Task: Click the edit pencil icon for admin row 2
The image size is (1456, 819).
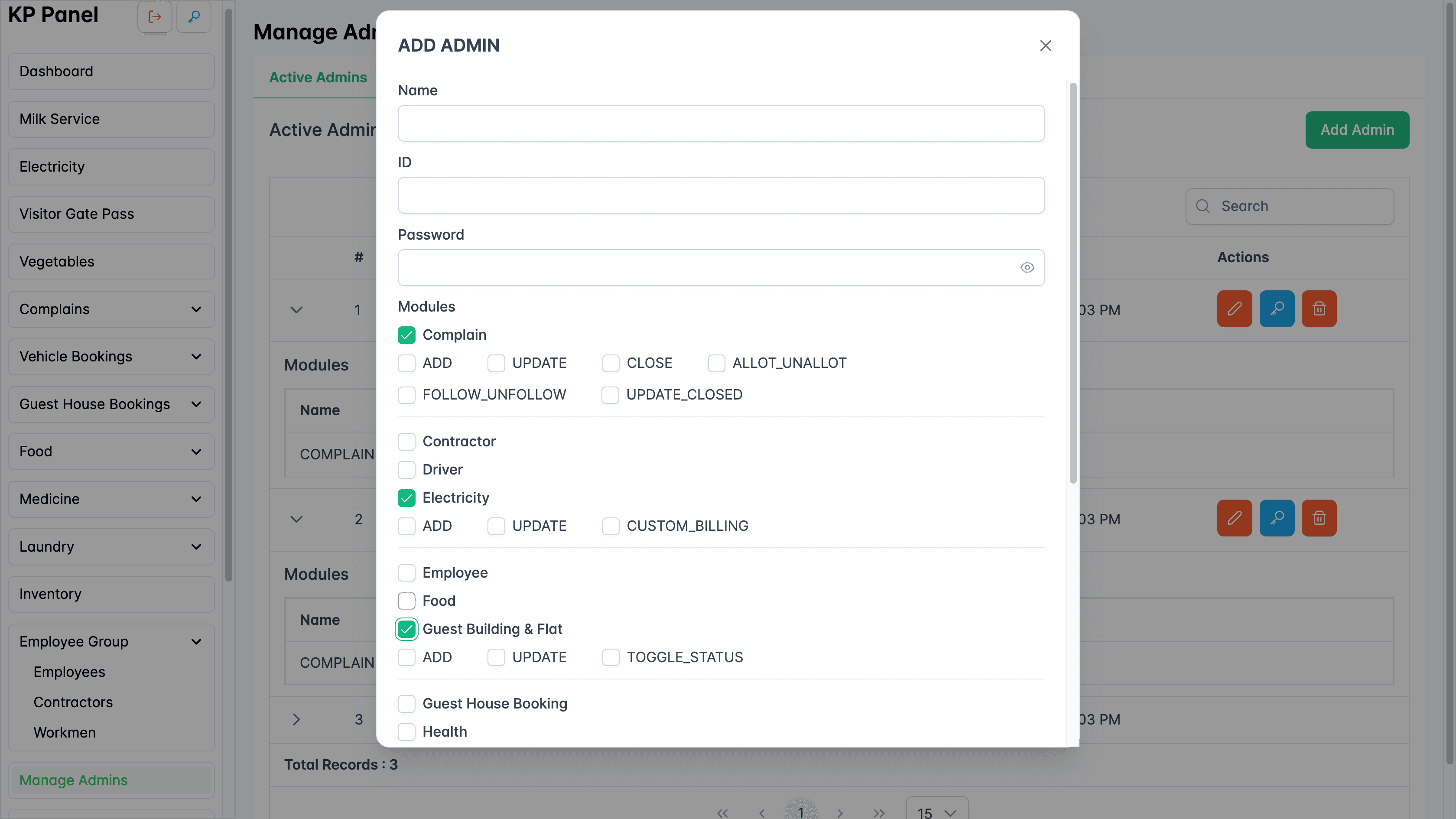Action: 1235,518
